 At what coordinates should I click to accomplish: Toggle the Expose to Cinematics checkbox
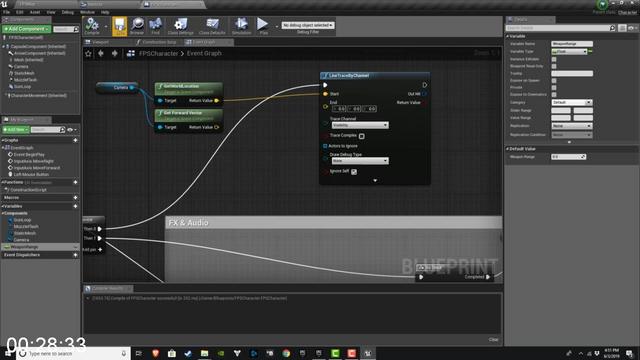click(554, 94)
